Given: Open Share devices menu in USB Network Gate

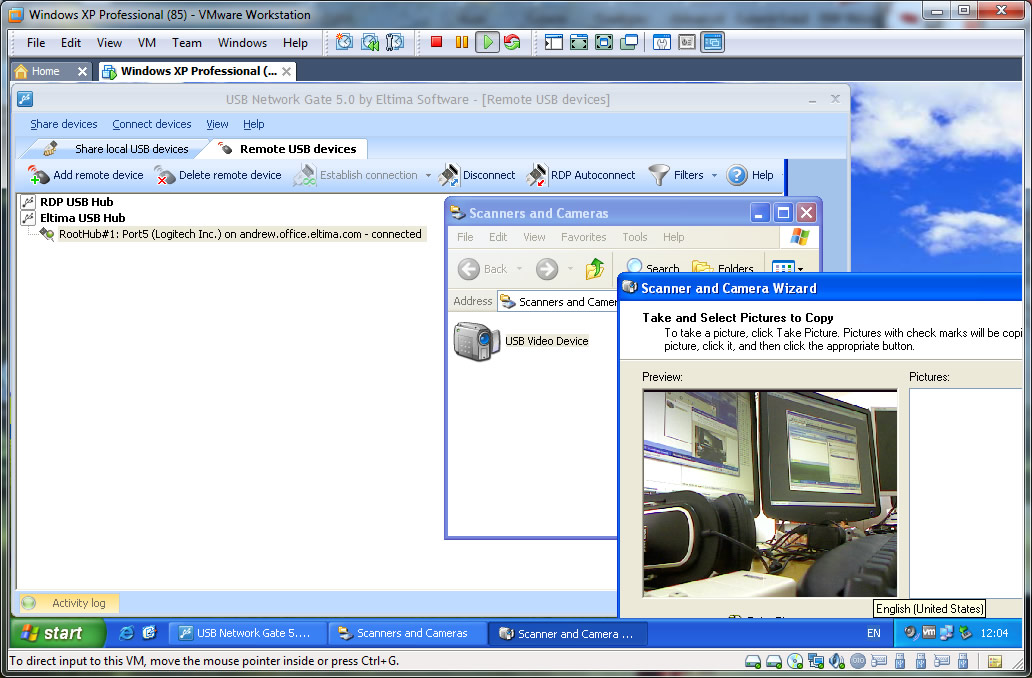Looking at the screenshot, I should click(x=63, y=124).
